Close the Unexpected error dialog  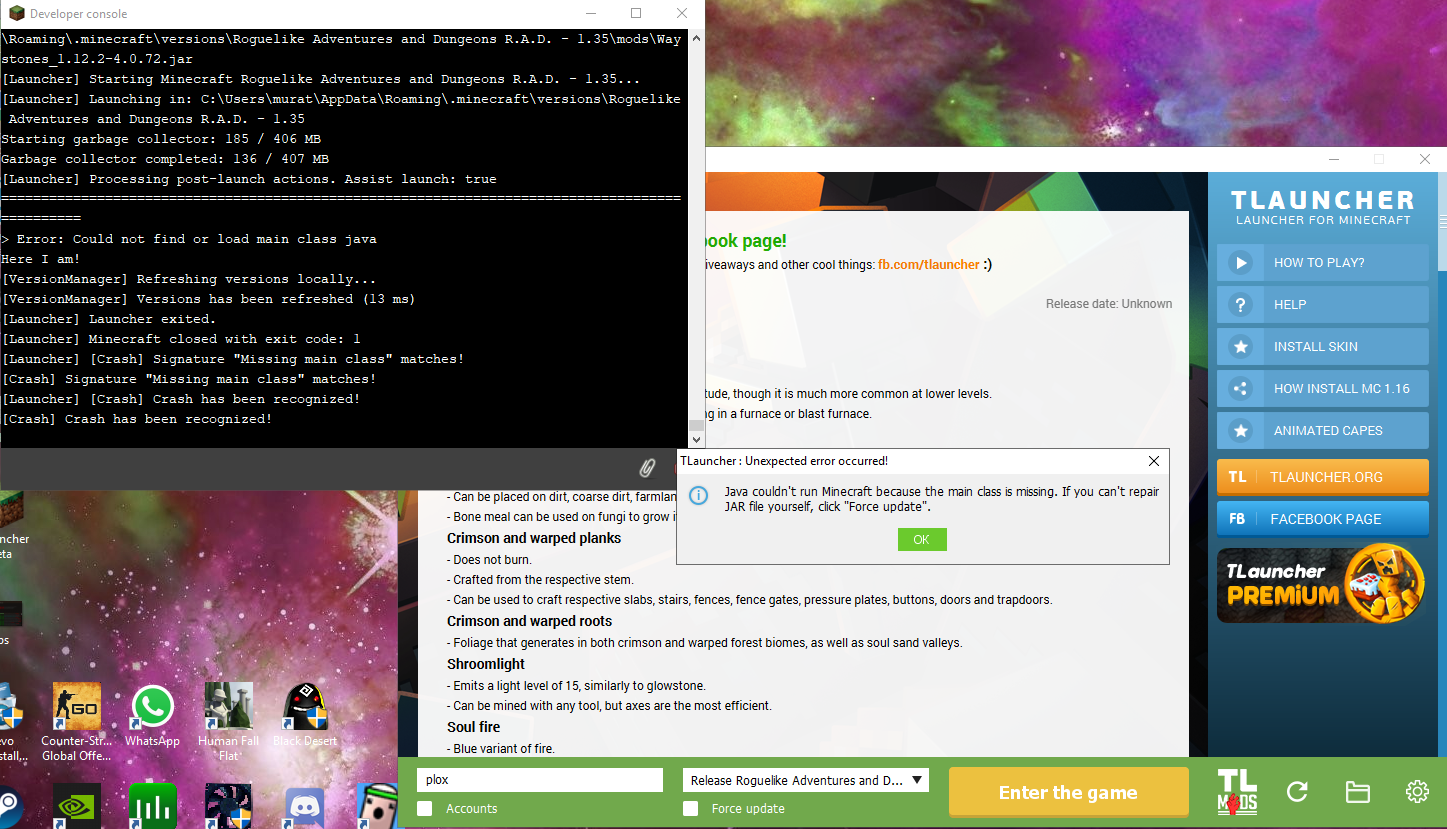tap(1154, 461)
